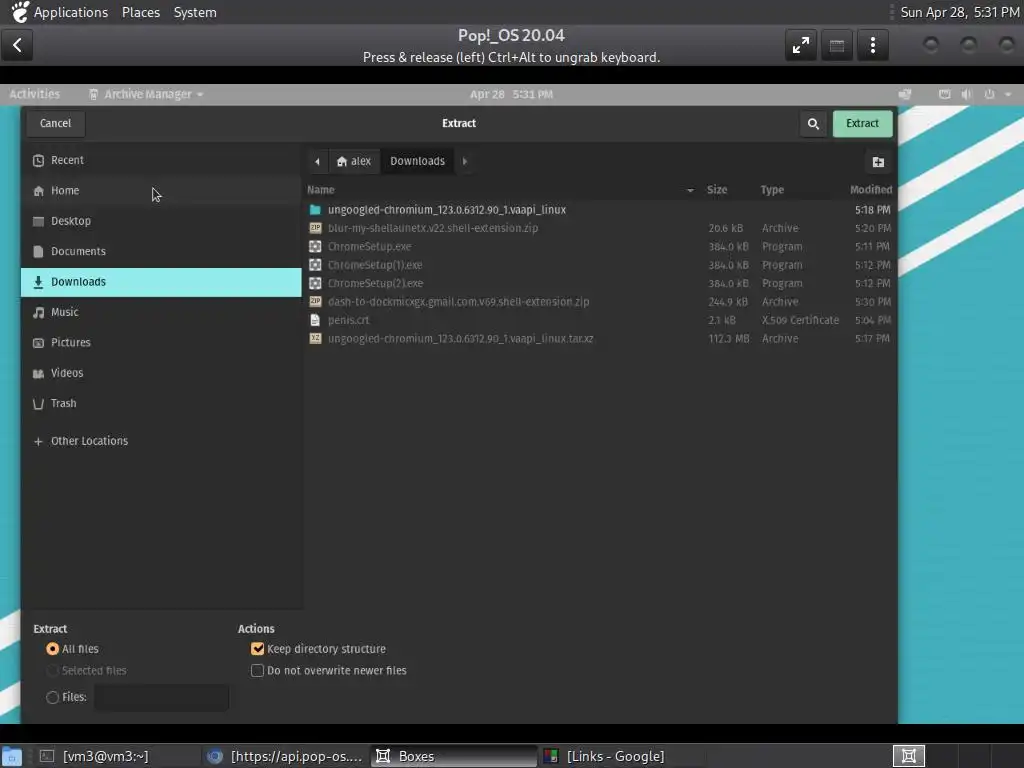
Task: Click ChromeSetup.exe file row
Action: [600, 246]
